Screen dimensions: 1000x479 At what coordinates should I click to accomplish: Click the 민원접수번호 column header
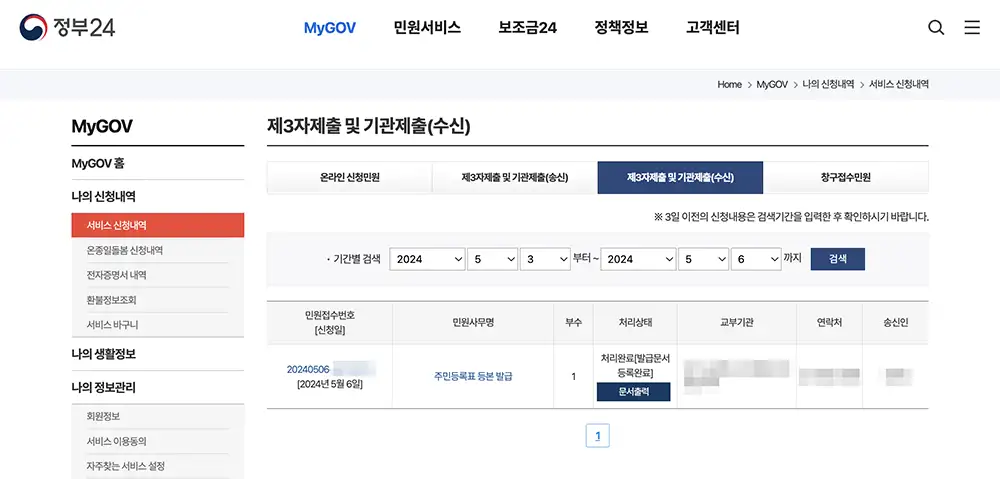click(x=330, y=323)
